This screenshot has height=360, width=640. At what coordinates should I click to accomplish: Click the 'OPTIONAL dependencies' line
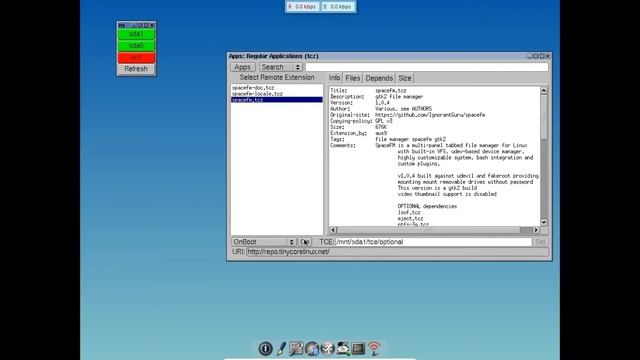(x=427, y=207)
